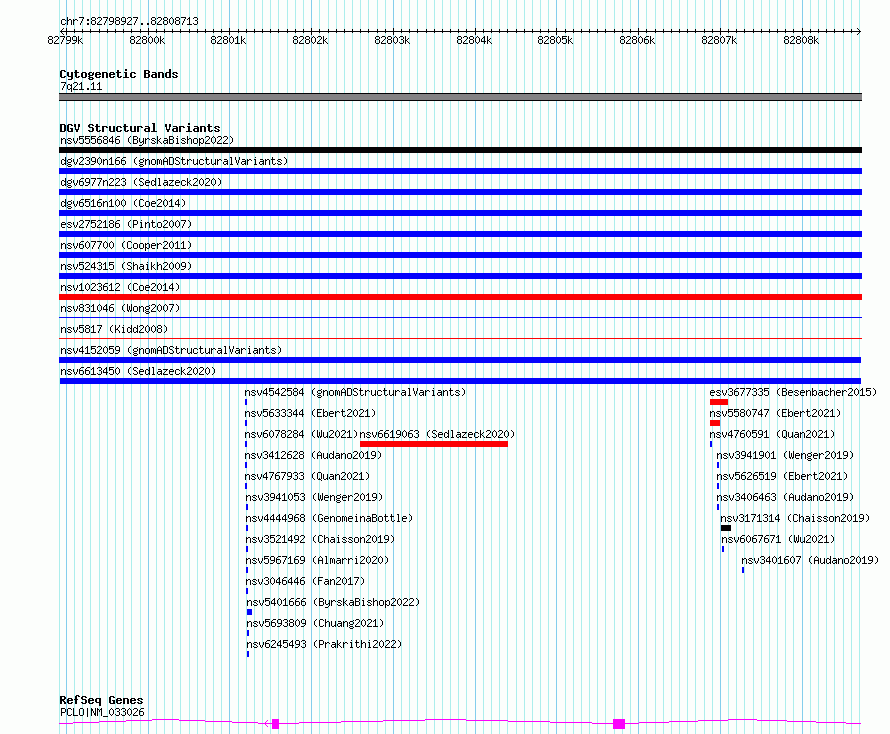Click the RefSeq Genes track title
This screenshot has height=734, width=890.
coord(101,701)
